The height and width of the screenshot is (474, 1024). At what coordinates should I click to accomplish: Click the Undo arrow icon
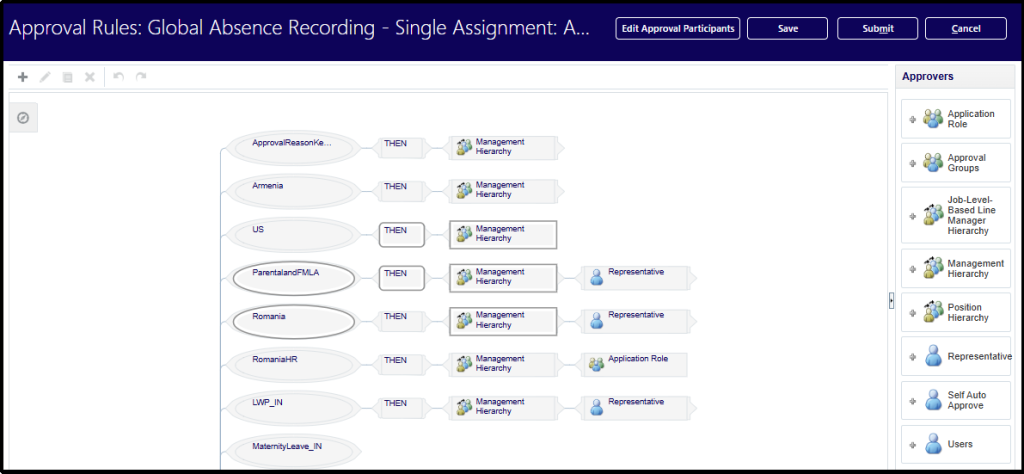(118, 77)
